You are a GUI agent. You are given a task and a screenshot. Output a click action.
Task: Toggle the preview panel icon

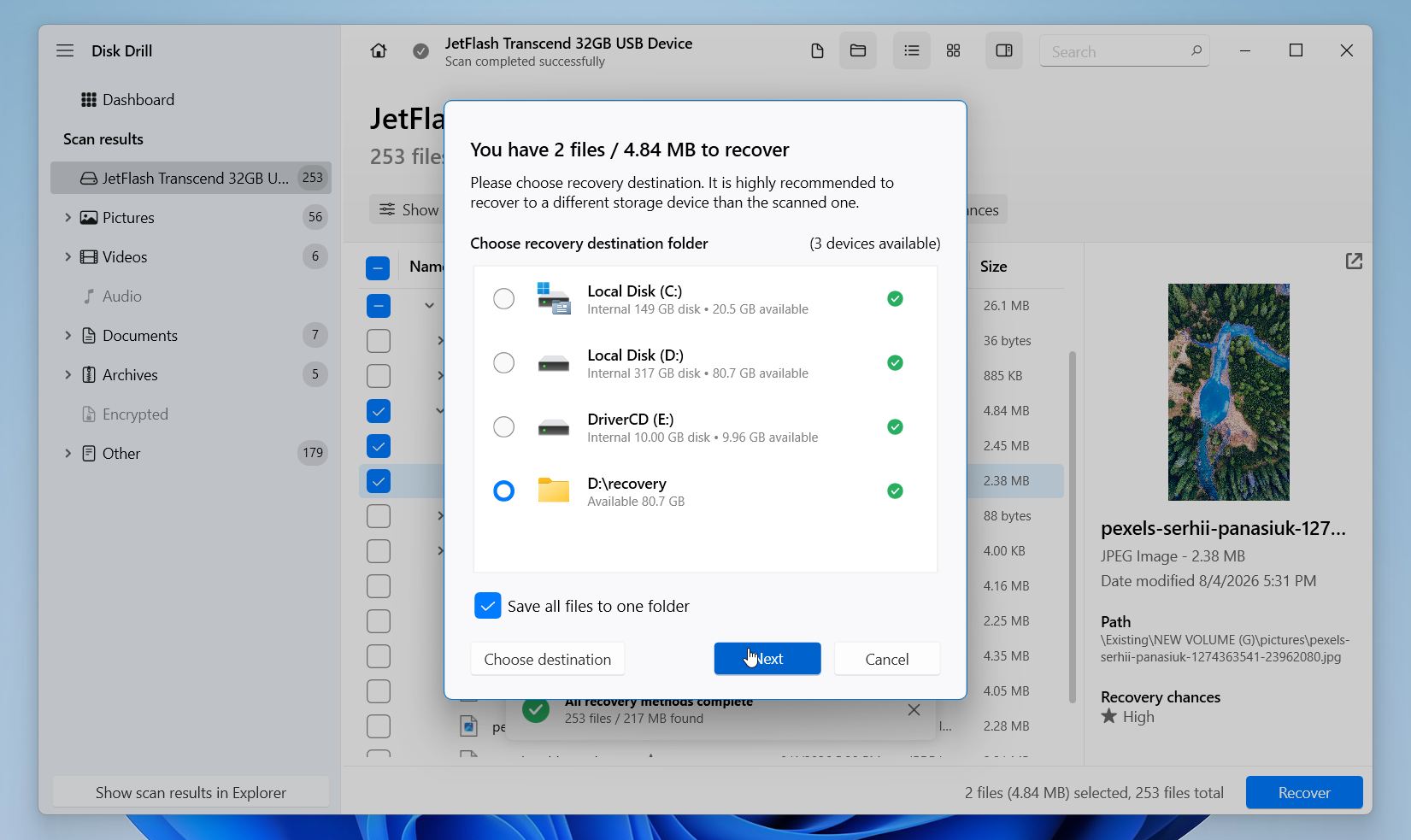[1004, 51]
